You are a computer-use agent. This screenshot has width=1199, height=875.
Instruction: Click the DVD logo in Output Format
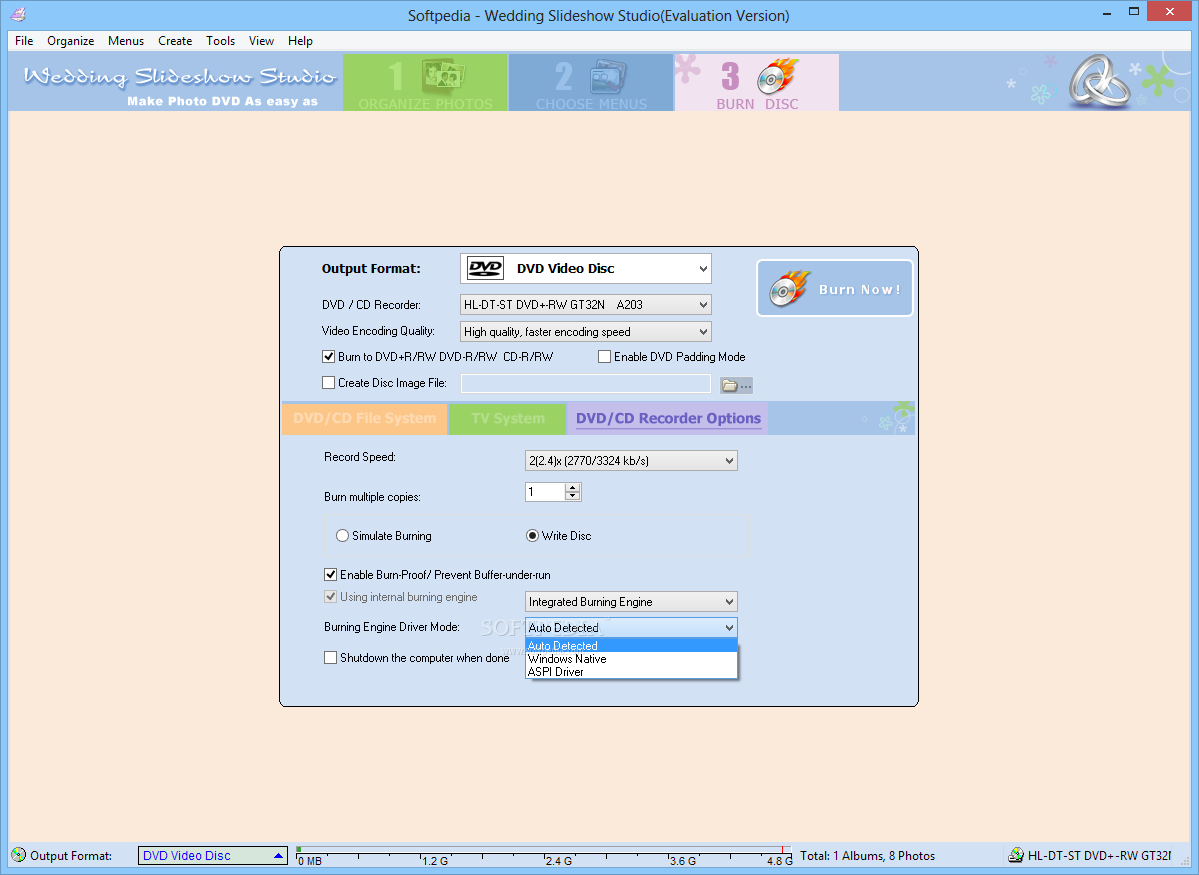coord(486,268)
